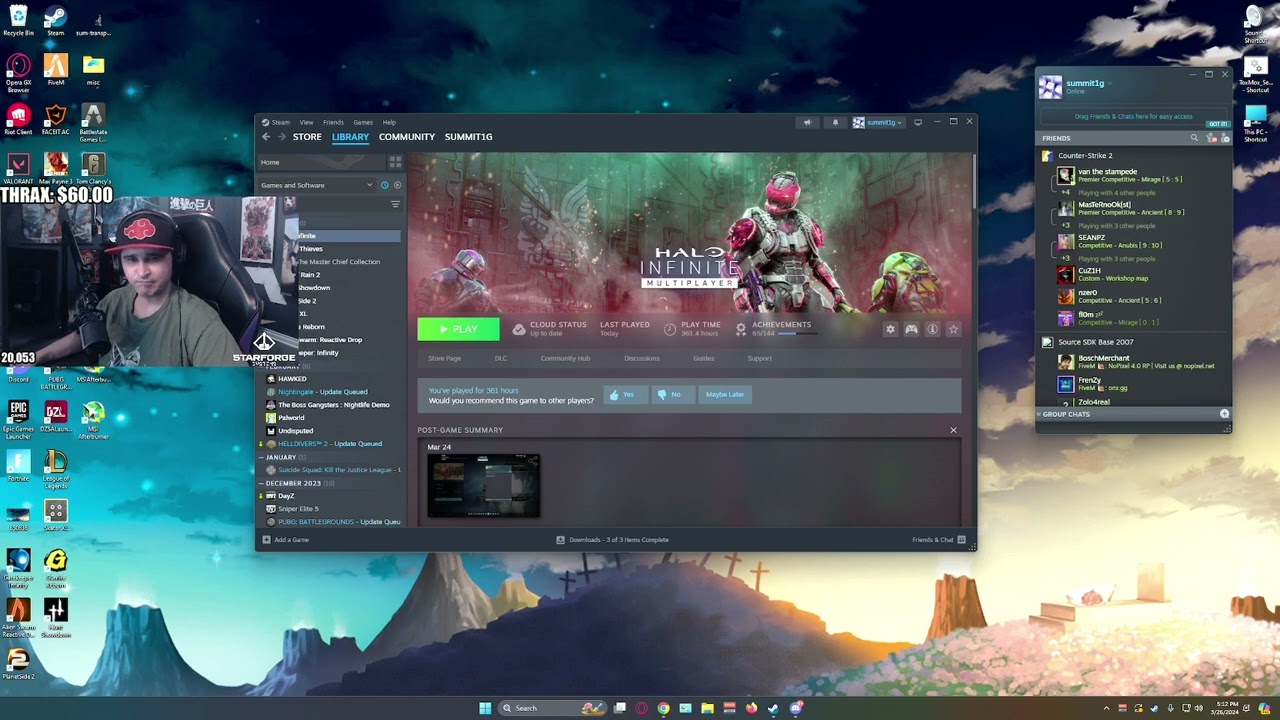This screenshot has height=720, width=1280.
Task: Open the View menu
Action: pos(306,122)
